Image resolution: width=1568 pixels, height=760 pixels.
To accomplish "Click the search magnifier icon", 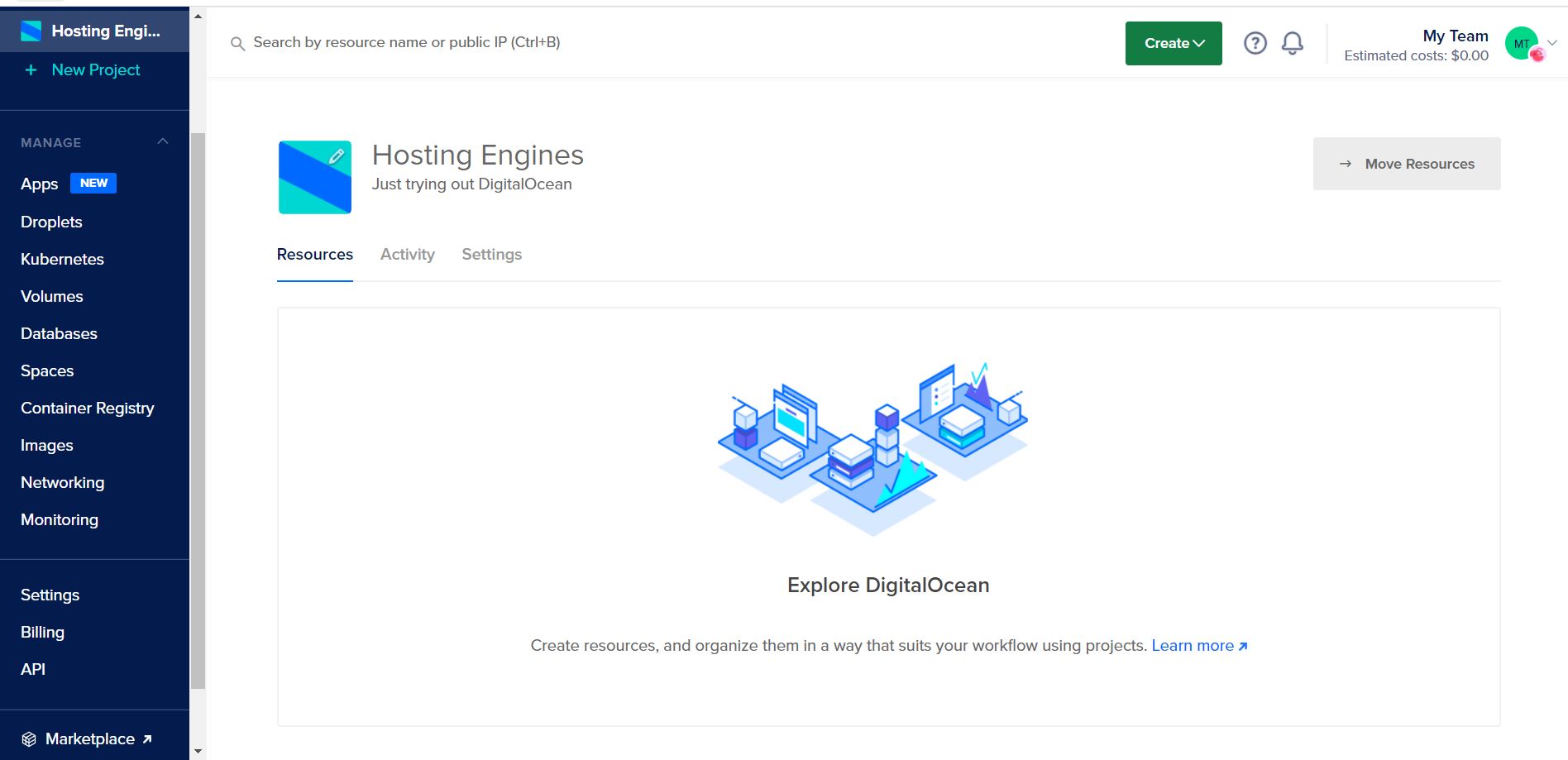I will point(237,43).
